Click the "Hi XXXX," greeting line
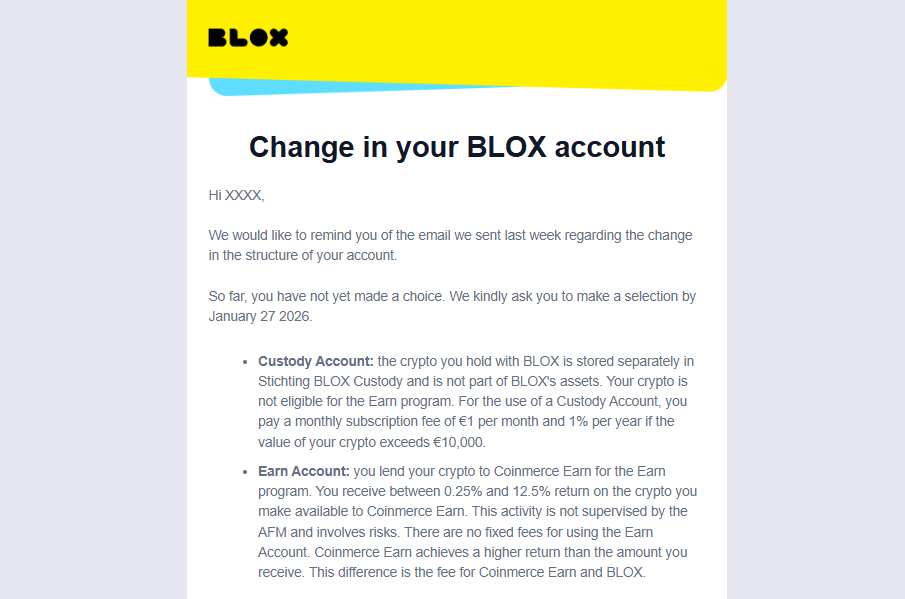The image size is (905, 599). 236,195
